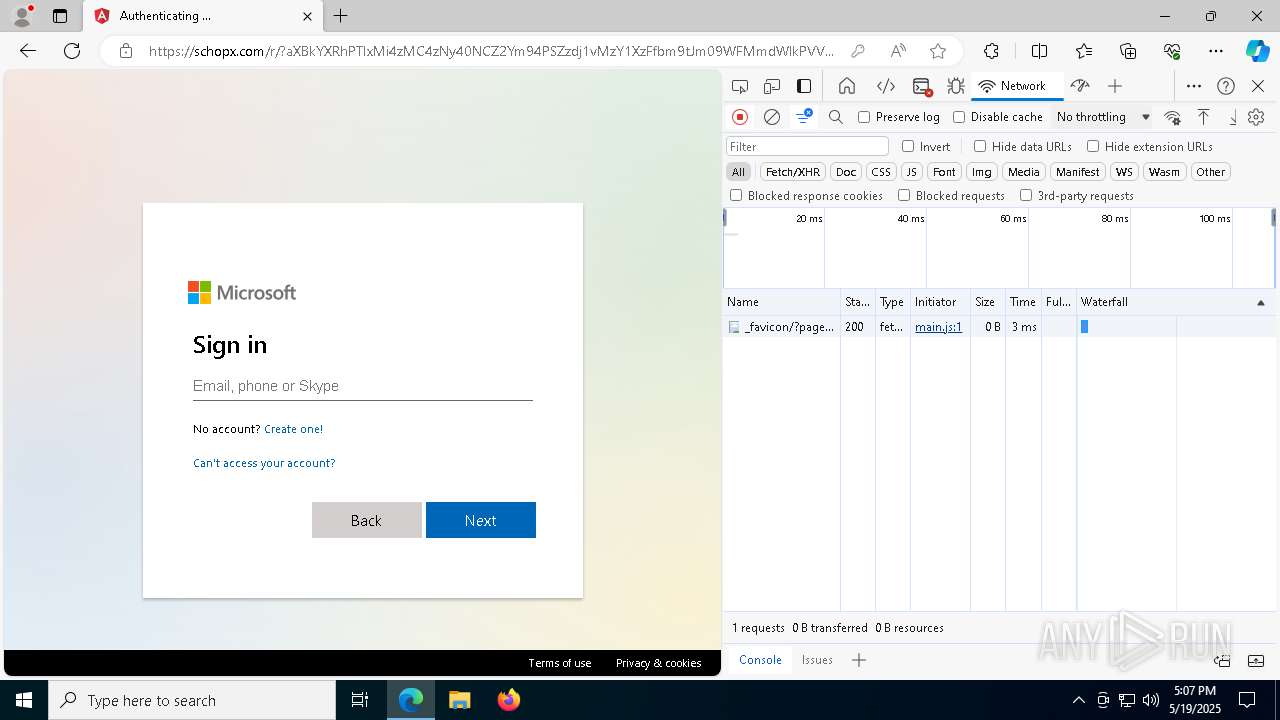Toggle split screen browser icon

(x=1039, y=51)
